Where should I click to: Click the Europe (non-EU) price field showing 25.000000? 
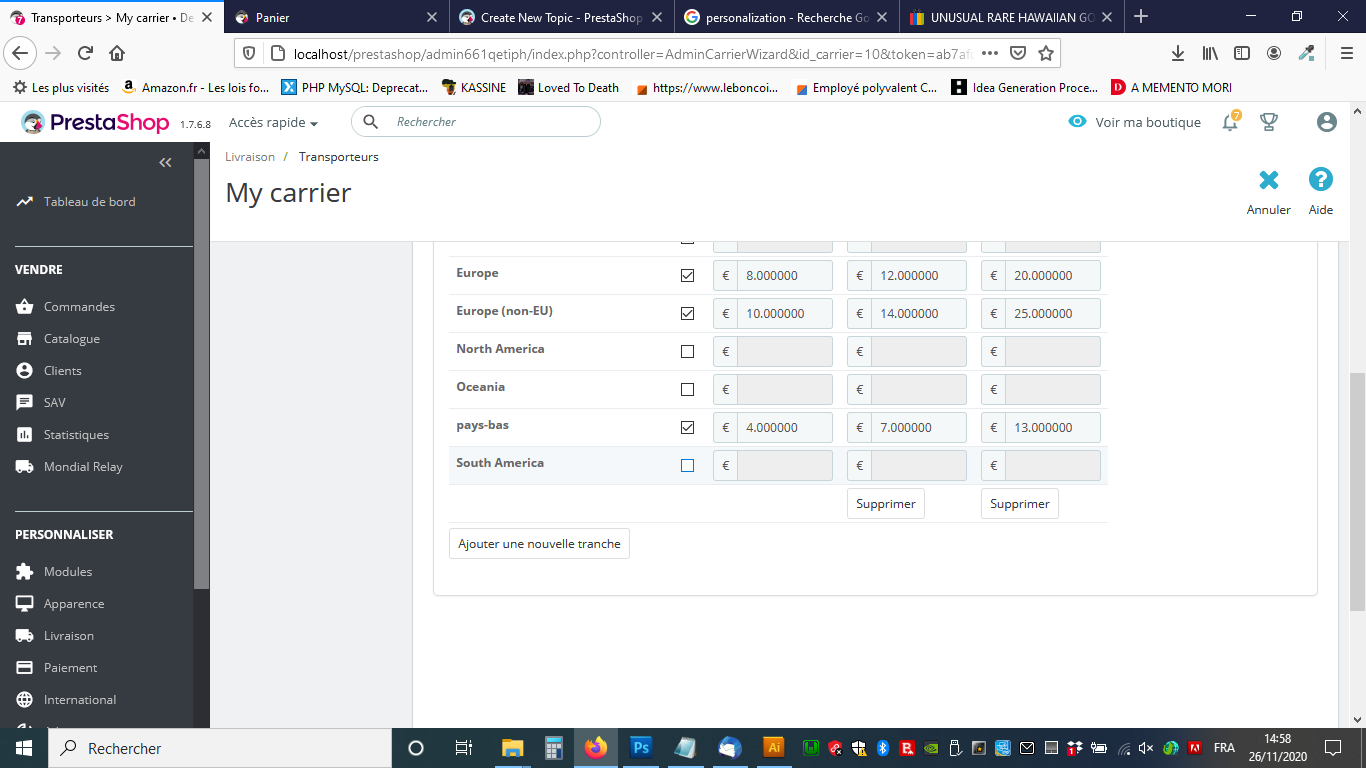[1053, 314]
